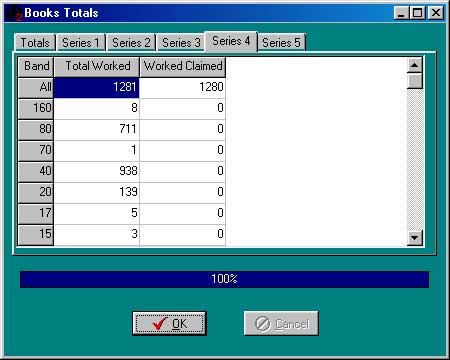Screen dimensions: 450x360
Task: Click Total Worked cell for band 15
Action: click(97, 235)
